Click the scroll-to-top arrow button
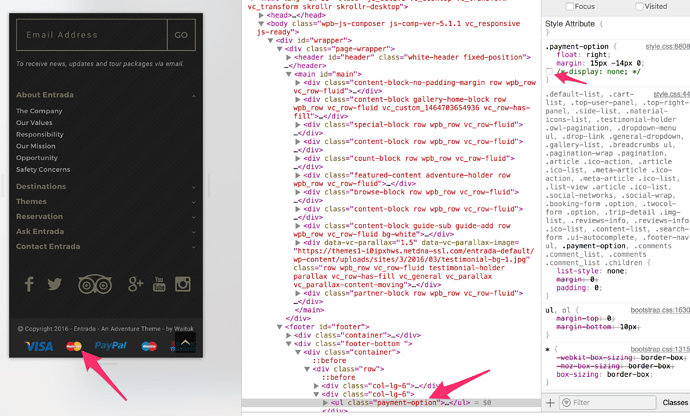The height and width of the screenshot is (416, 690). point(185,342)
